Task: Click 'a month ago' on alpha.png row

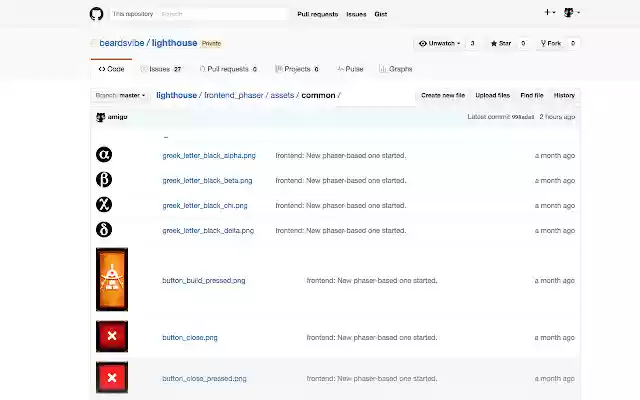Action: coord(555,156)
